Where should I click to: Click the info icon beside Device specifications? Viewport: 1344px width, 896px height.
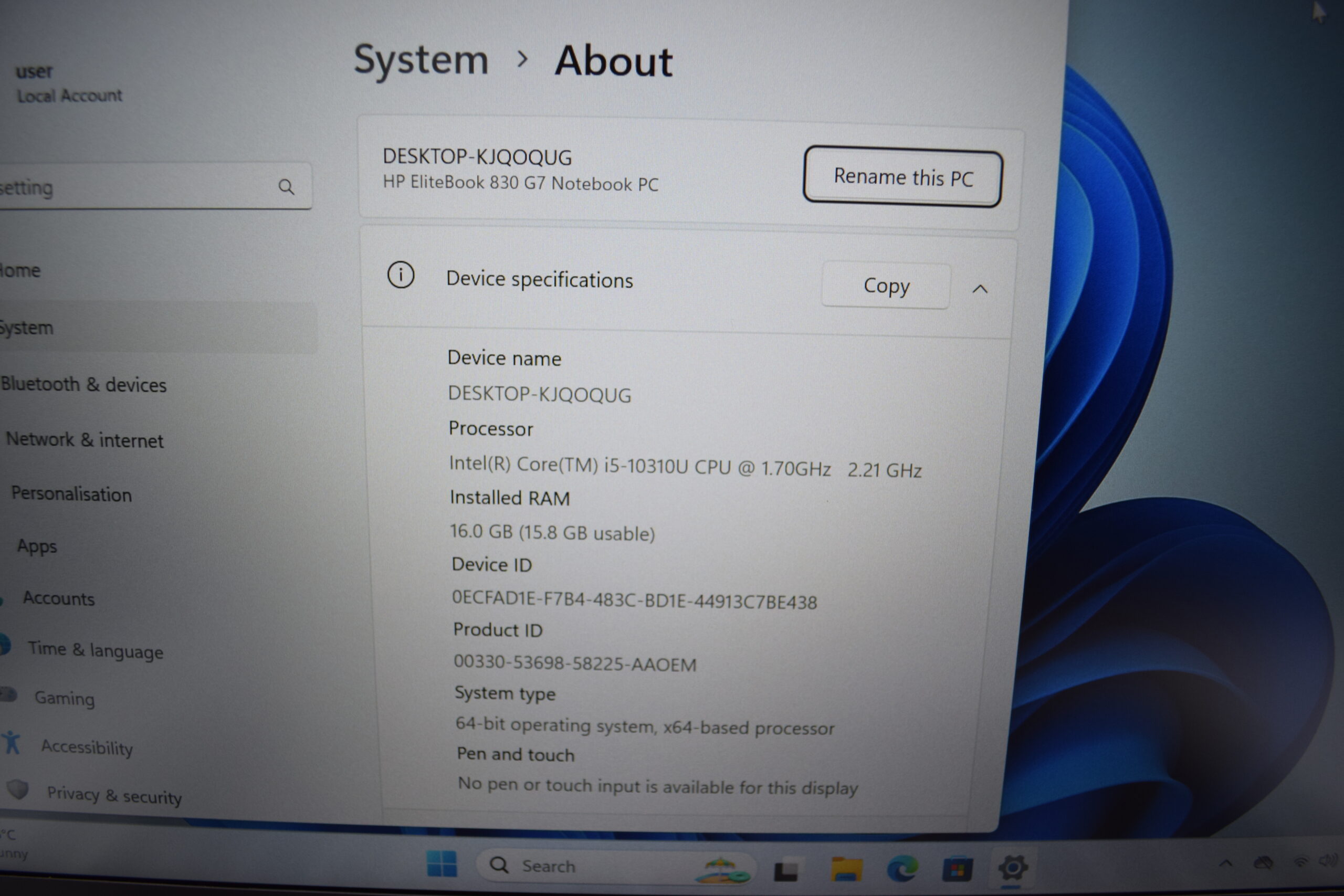pyautogui.click(x=401, y=275)
